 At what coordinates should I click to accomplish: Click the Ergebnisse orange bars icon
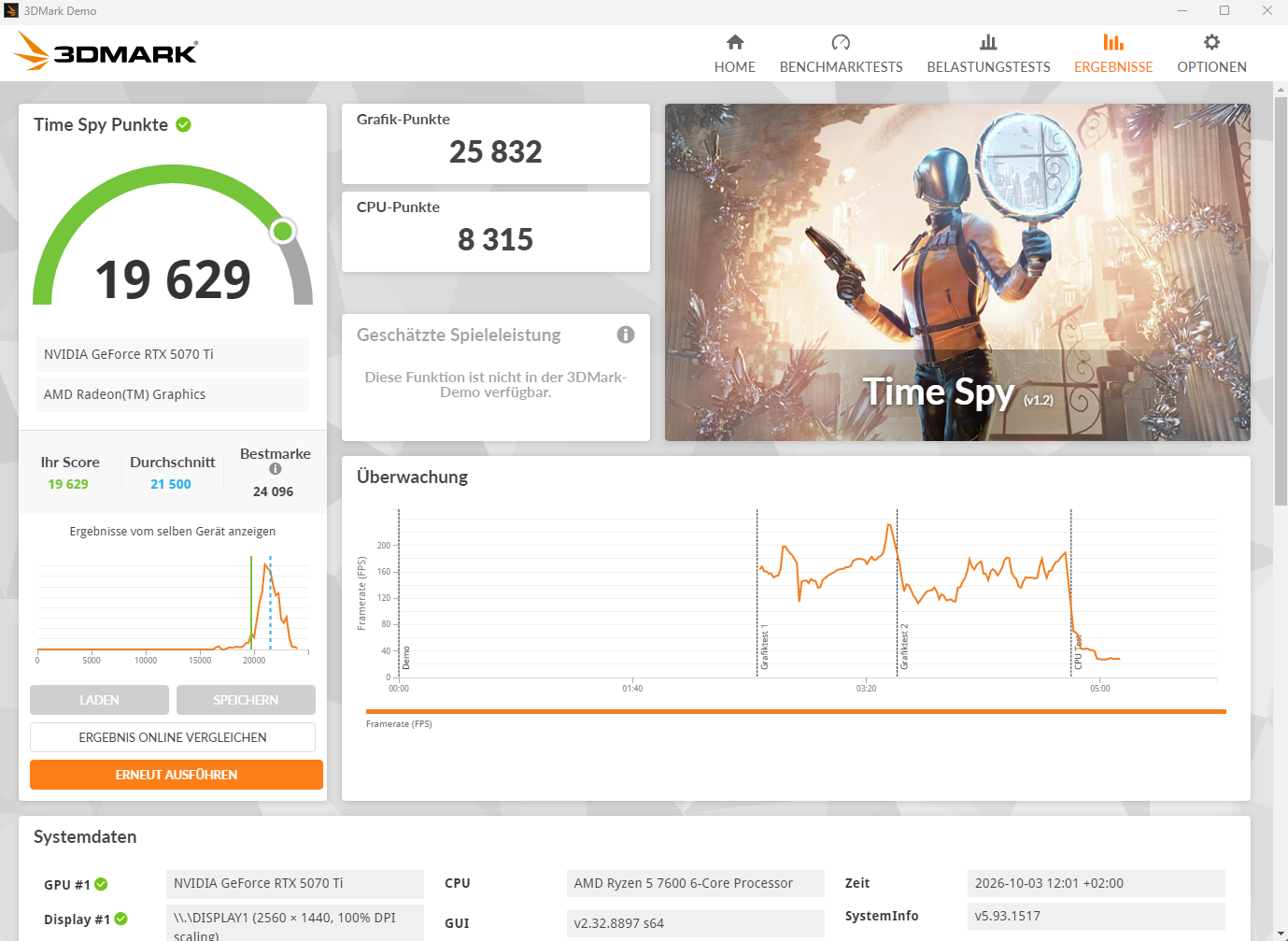[x=1113, y=42]
